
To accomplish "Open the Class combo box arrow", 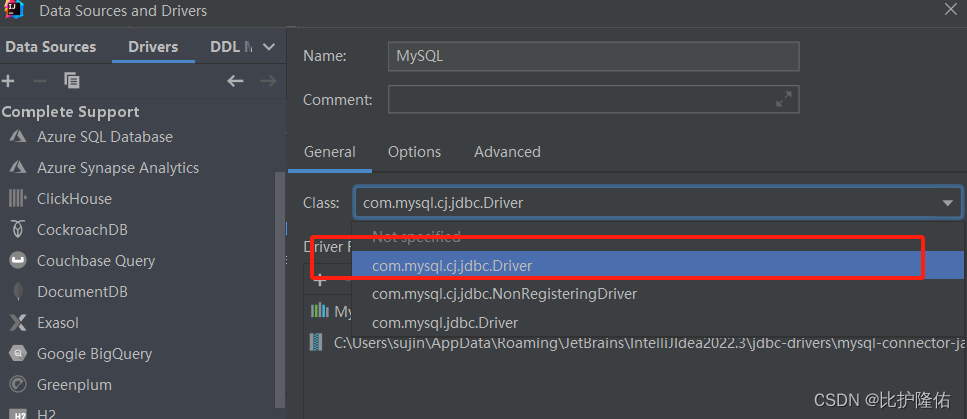I will coord(947,203).
